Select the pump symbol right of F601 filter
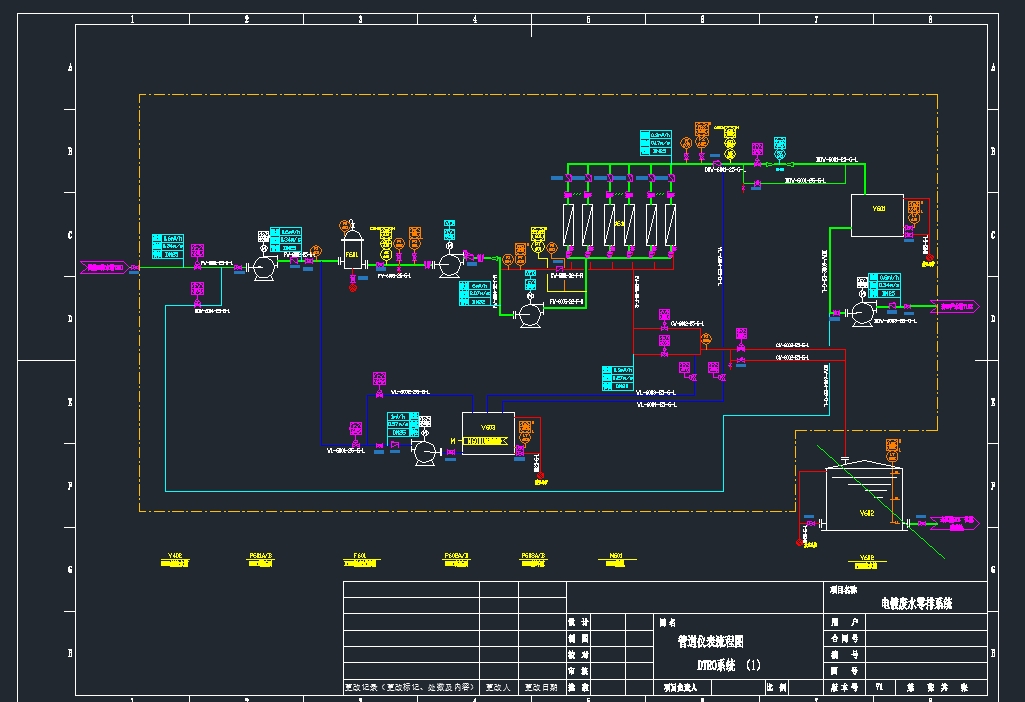The width and height of the screenshot is (1025, 702). [450, 265]
